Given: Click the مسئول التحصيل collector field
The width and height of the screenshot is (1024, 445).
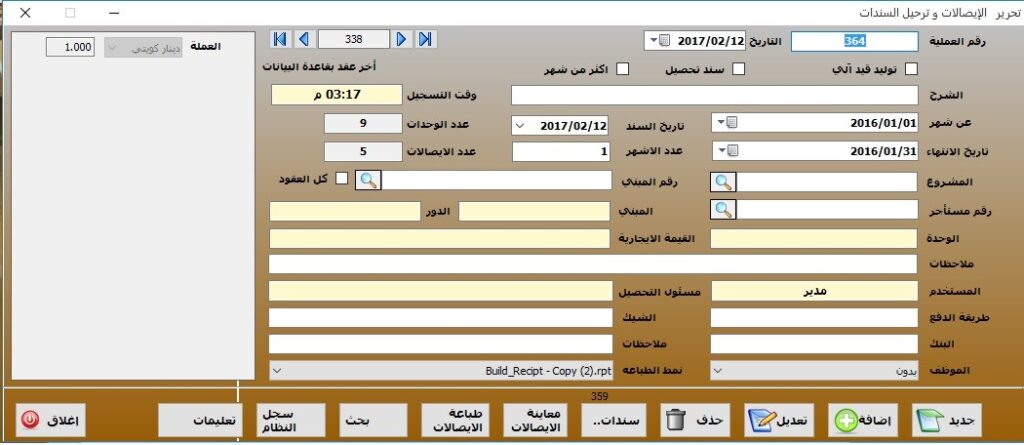Looking at the screenshot, I should [x=441, y=291].
